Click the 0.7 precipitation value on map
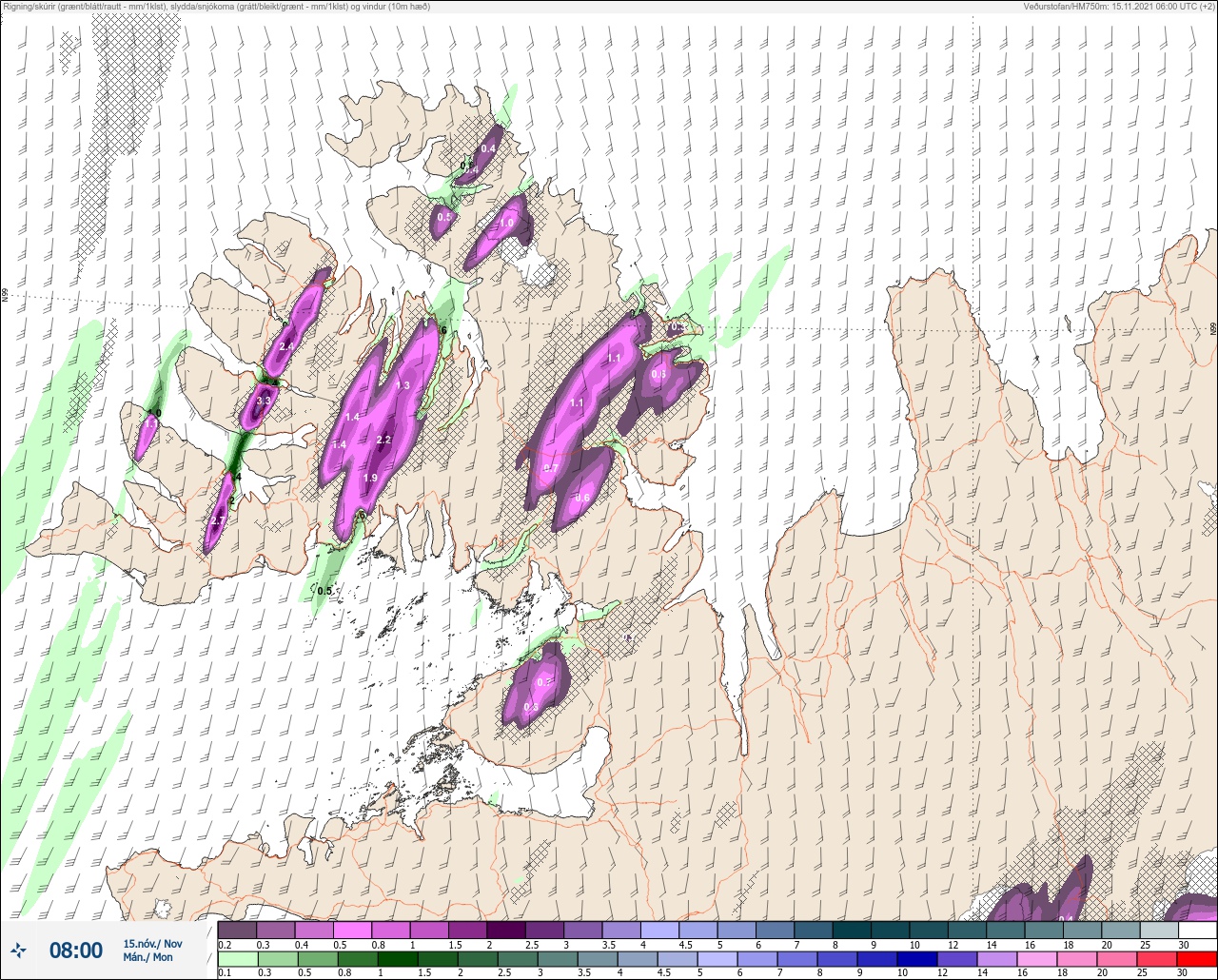 (x=551, y=468)
